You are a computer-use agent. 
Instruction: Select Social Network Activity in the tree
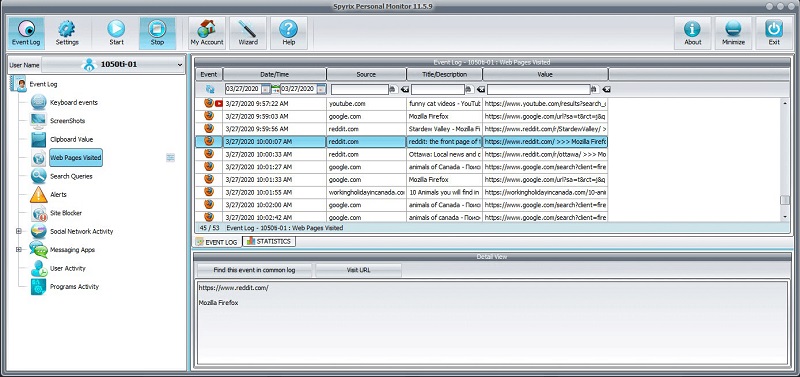pos(82,231)
